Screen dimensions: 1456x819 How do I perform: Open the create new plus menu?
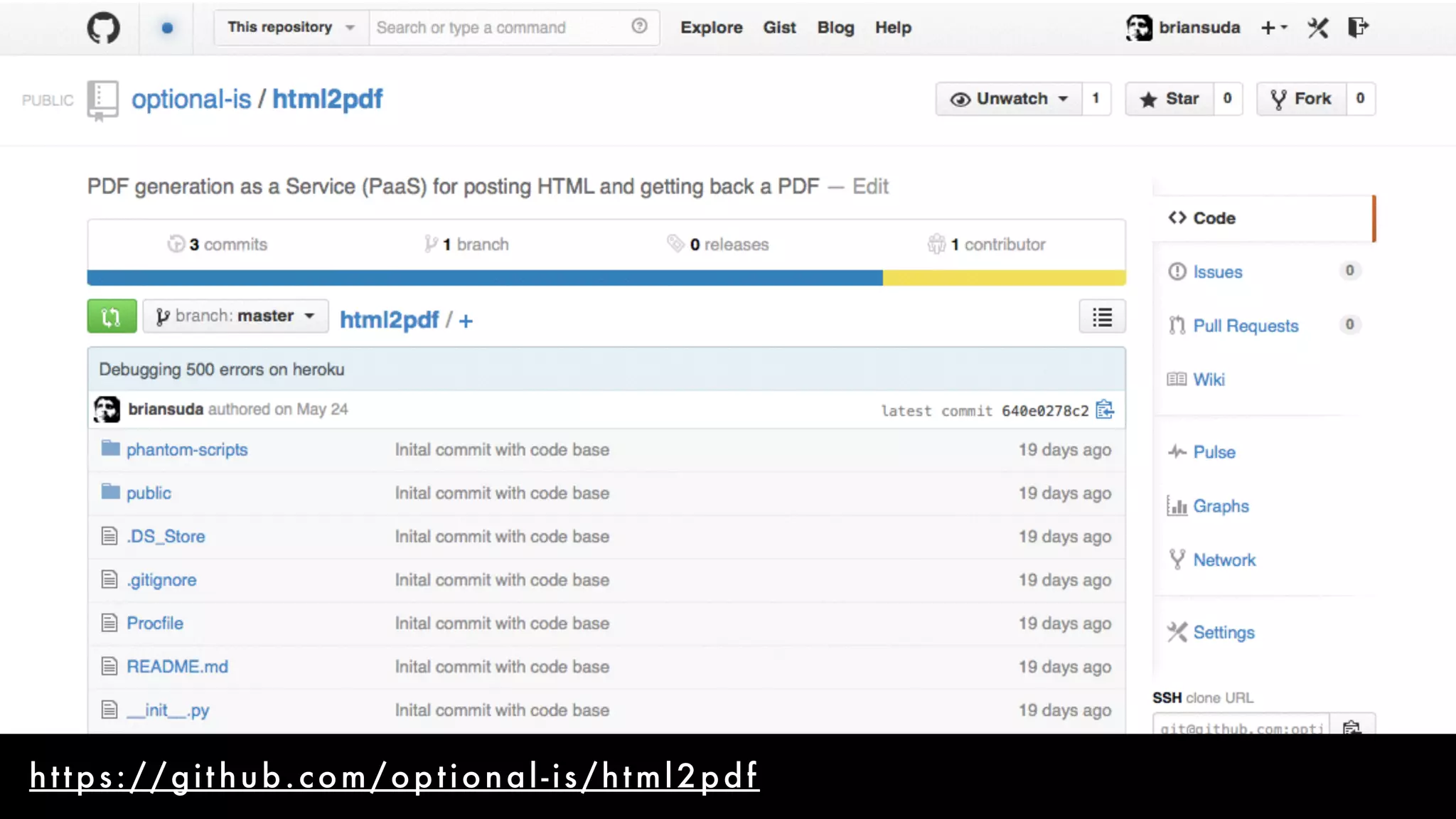1274,28
